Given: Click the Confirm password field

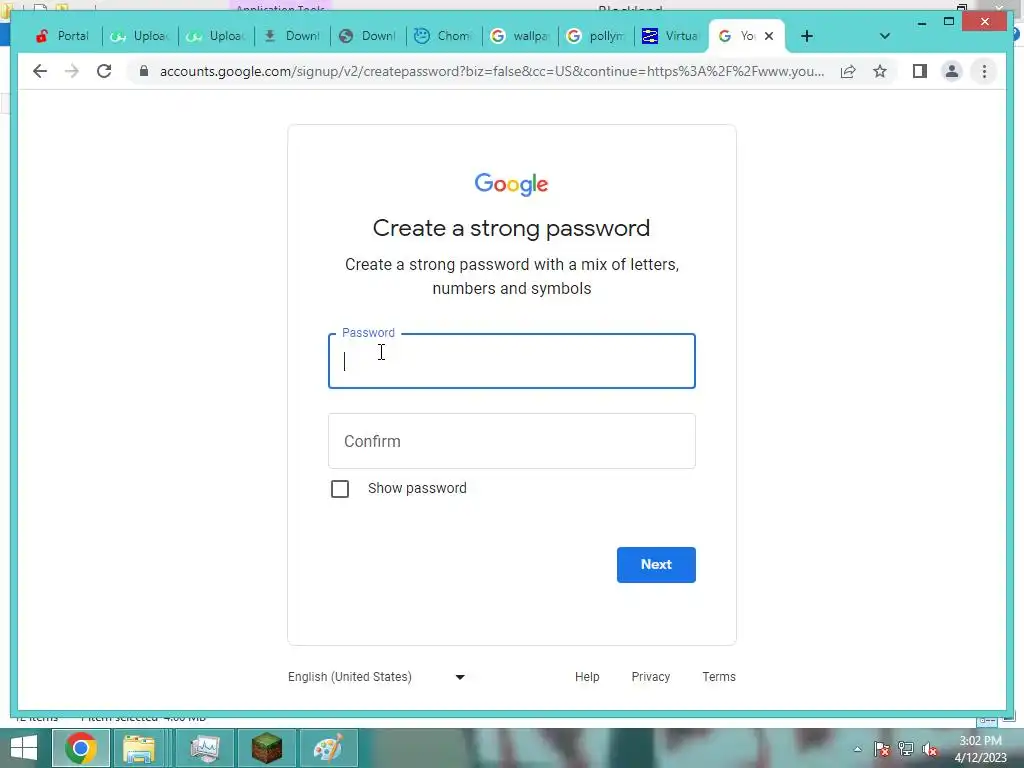Looking at the screenshot, I should click(x=511, y=441).
